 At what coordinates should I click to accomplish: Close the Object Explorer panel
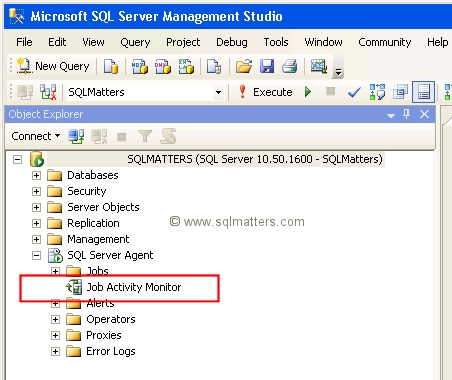[x=424, y=114]
